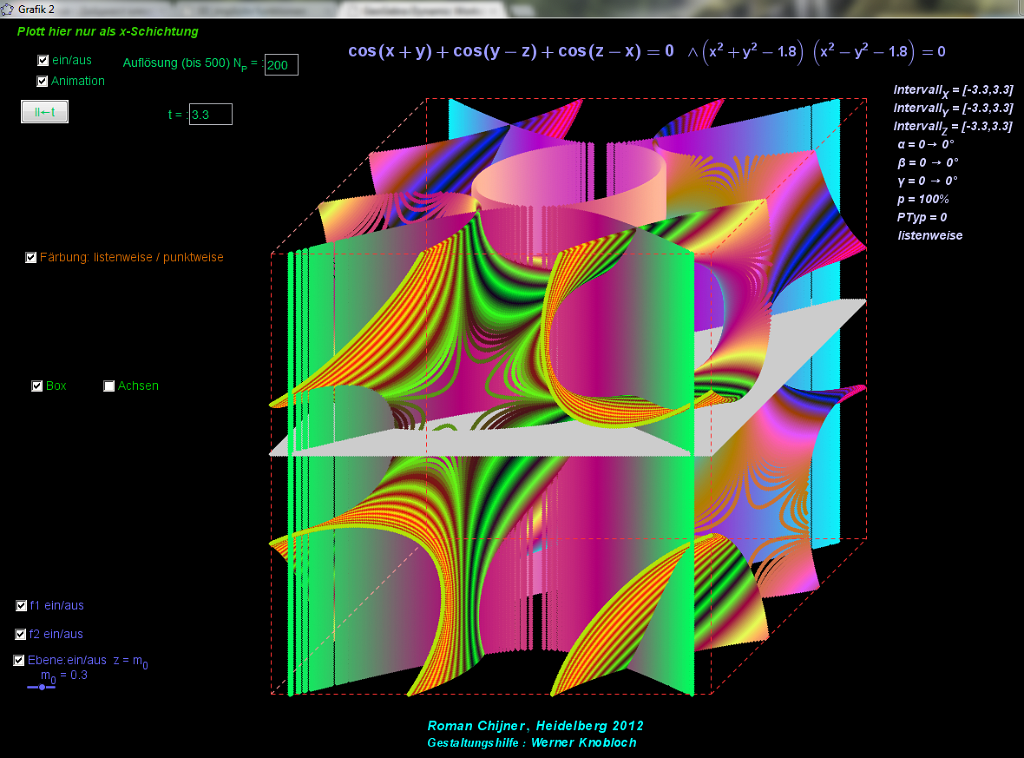
Task: Toggle the top ein/aus plot checkbox
Action: point(43,61)
